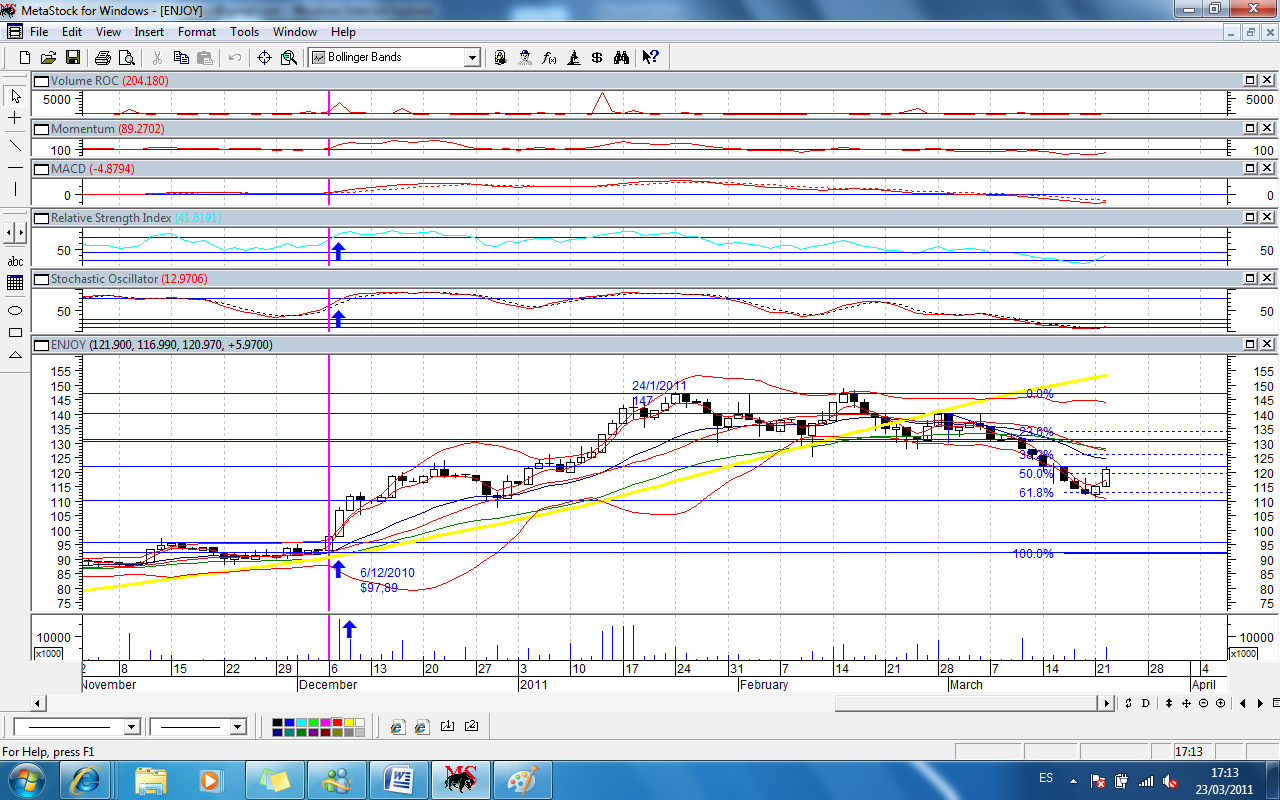Select the arrow pointer tool in the side palette
The image size is (1280, 800).
click(x=15, y=96)
